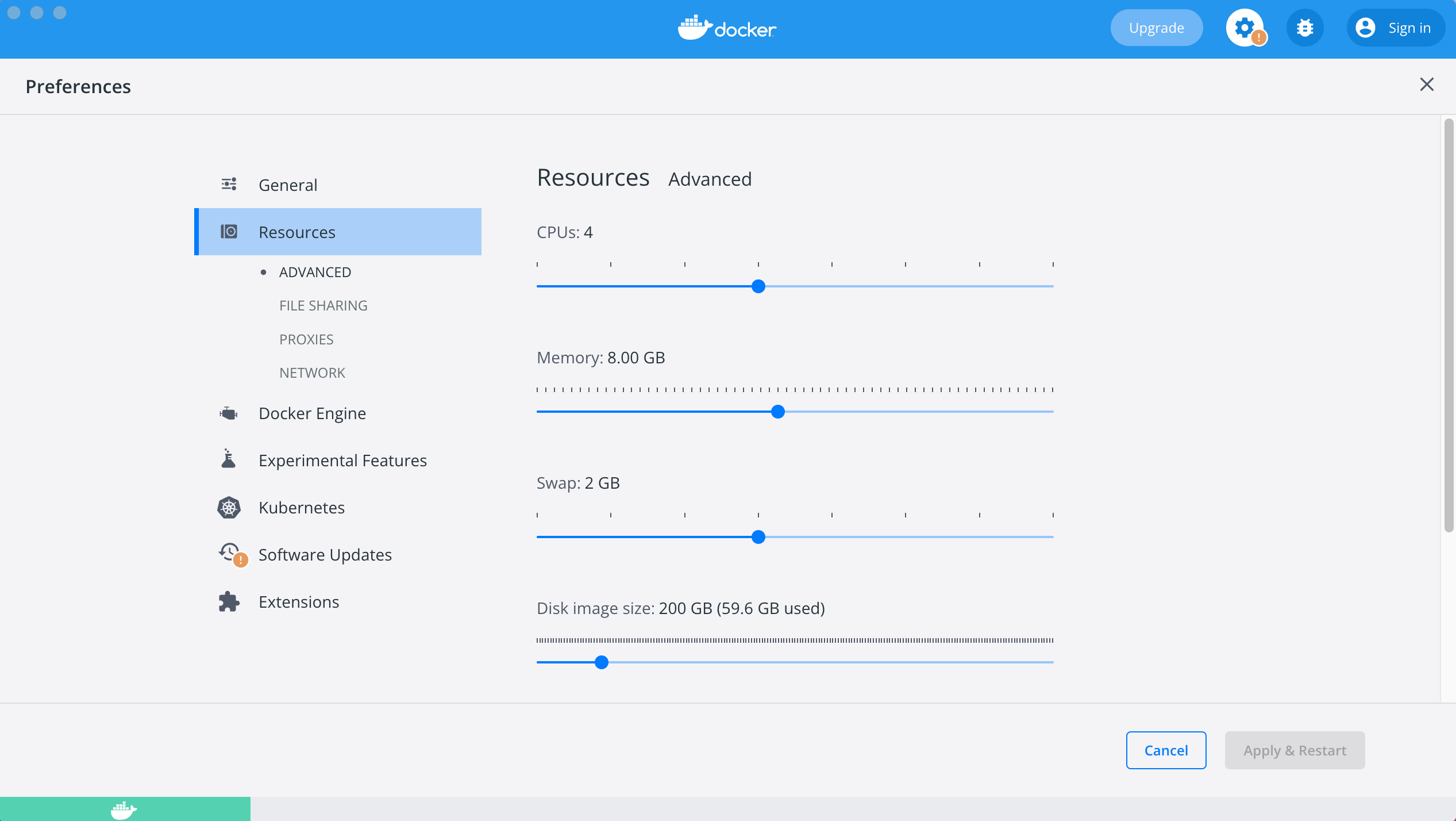
Task: Open the Software Updates section
Action: tap(338, 555)
